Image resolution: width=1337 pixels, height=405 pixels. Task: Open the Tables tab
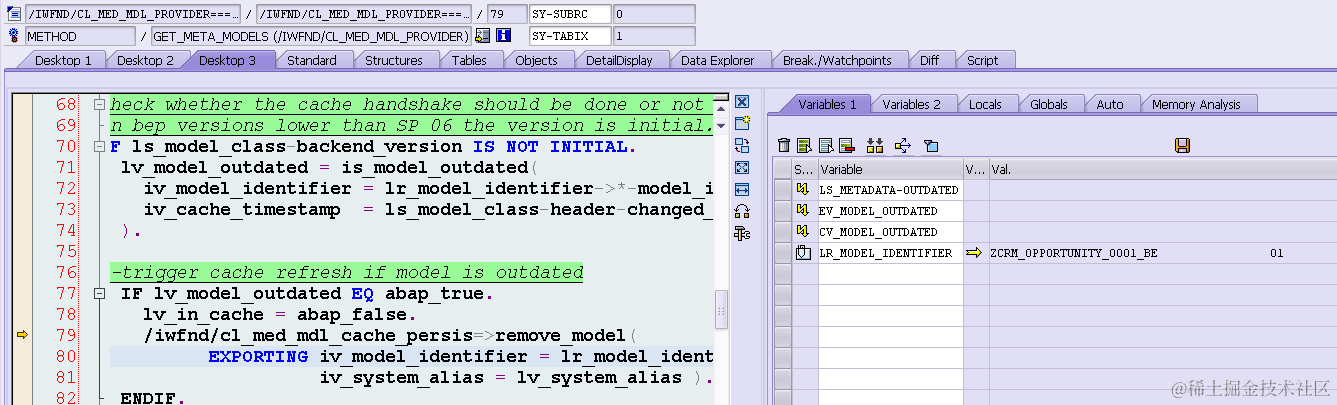[468, 60]
